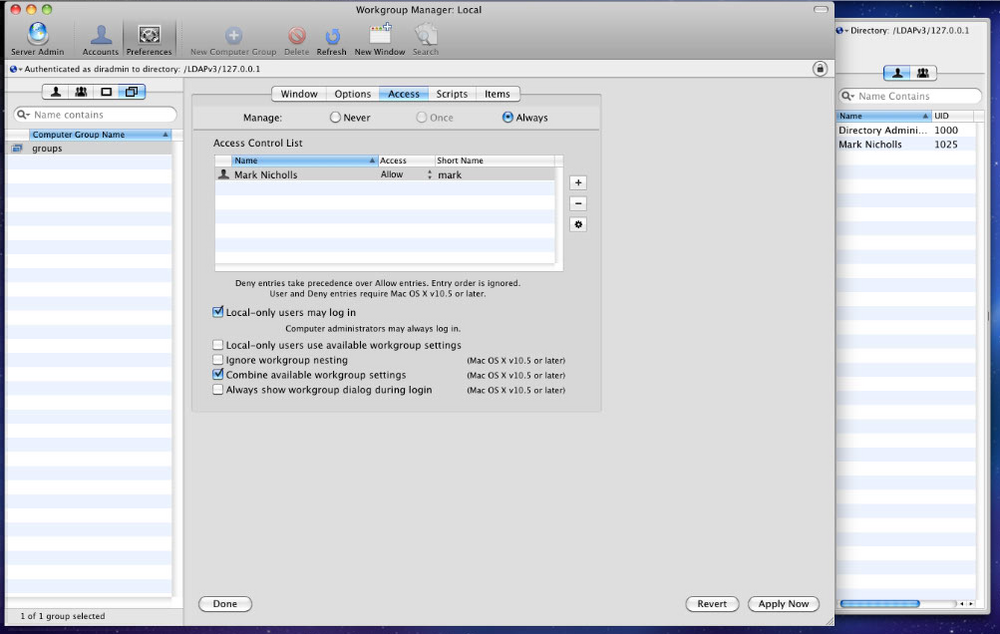Enable Always show workgroup dialog during login
The height and width of the screenshot is (634, 1000).
click(218, 390)
